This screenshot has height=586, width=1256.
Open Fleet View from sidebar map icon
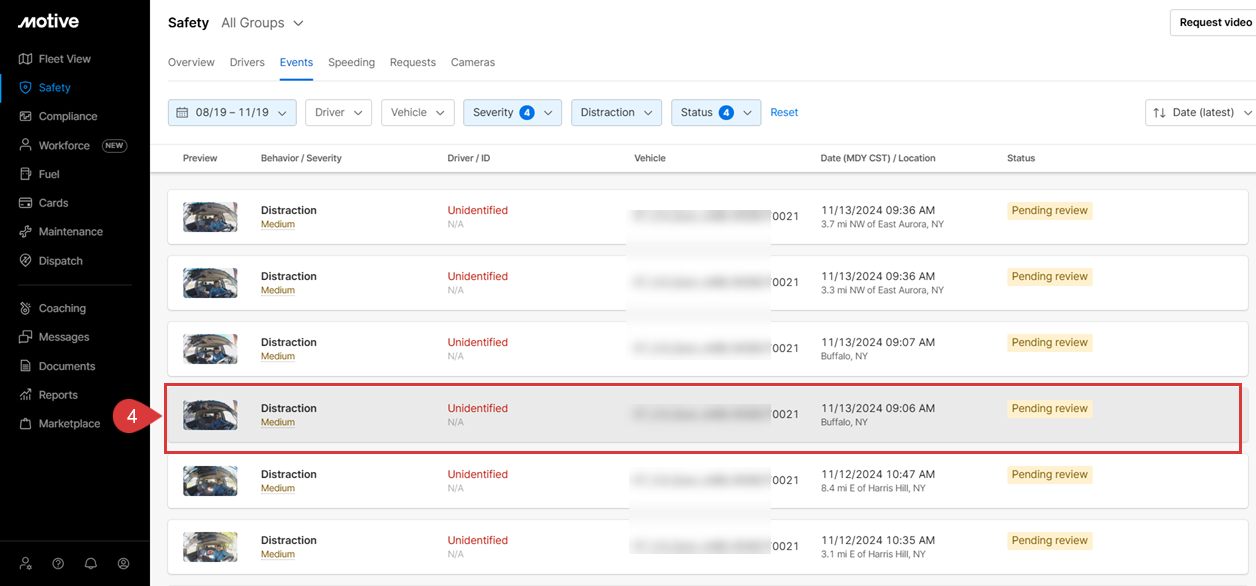26,59
